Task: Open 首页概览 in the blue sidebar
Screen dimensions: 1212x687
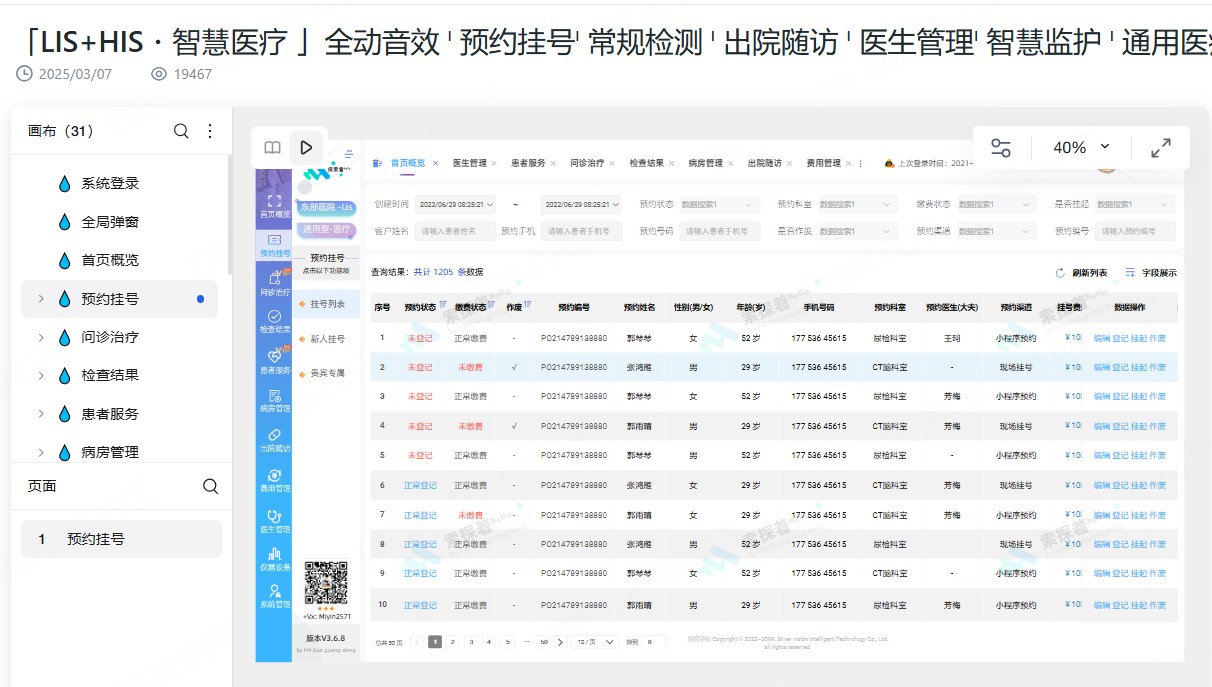Action: tap(275, 205)
